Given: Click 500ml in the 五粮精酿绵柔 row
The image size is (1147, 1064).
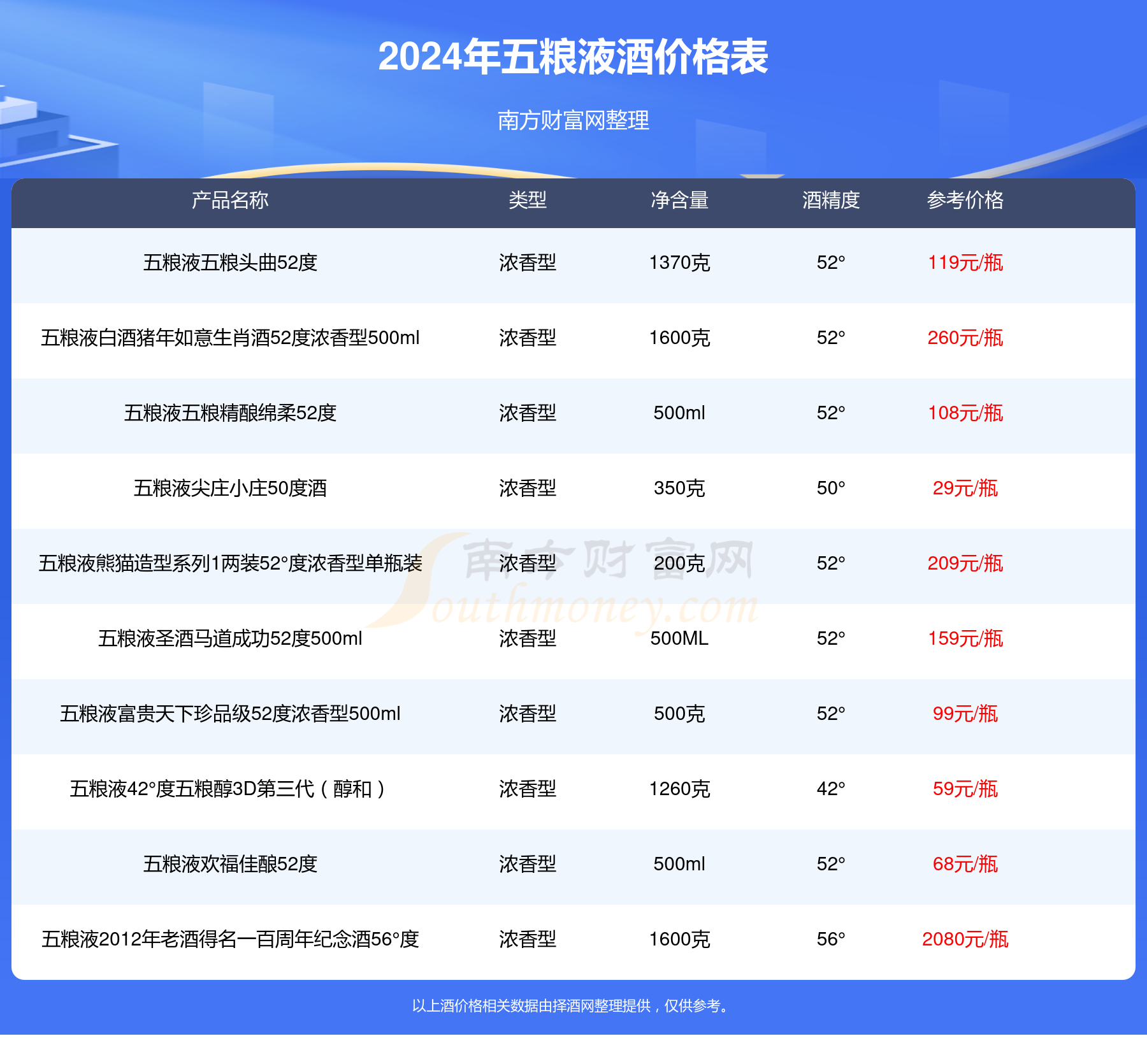Looking at the screenshot, I should [x=679, y=413].
